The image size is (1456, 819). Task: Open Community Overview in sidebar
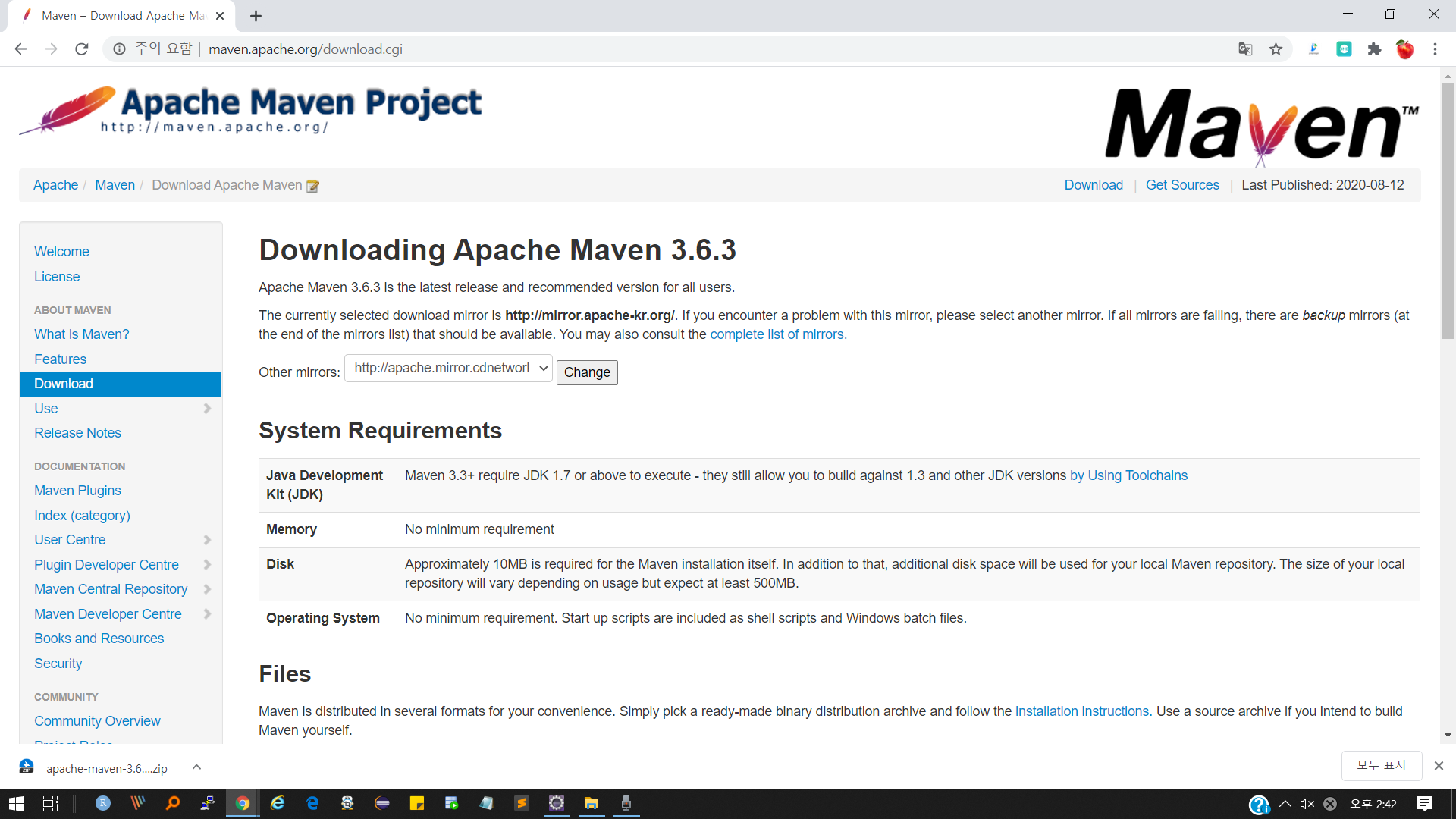[97, 721]
